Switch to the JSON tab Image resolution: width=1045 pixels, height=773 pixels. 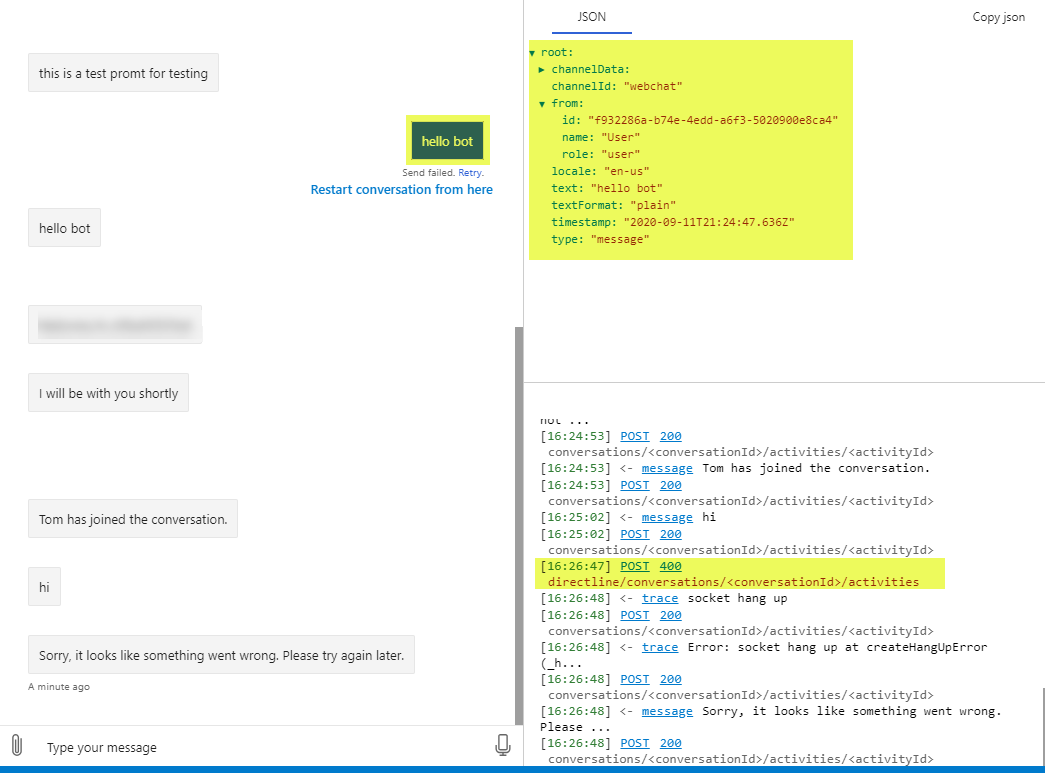590,17
